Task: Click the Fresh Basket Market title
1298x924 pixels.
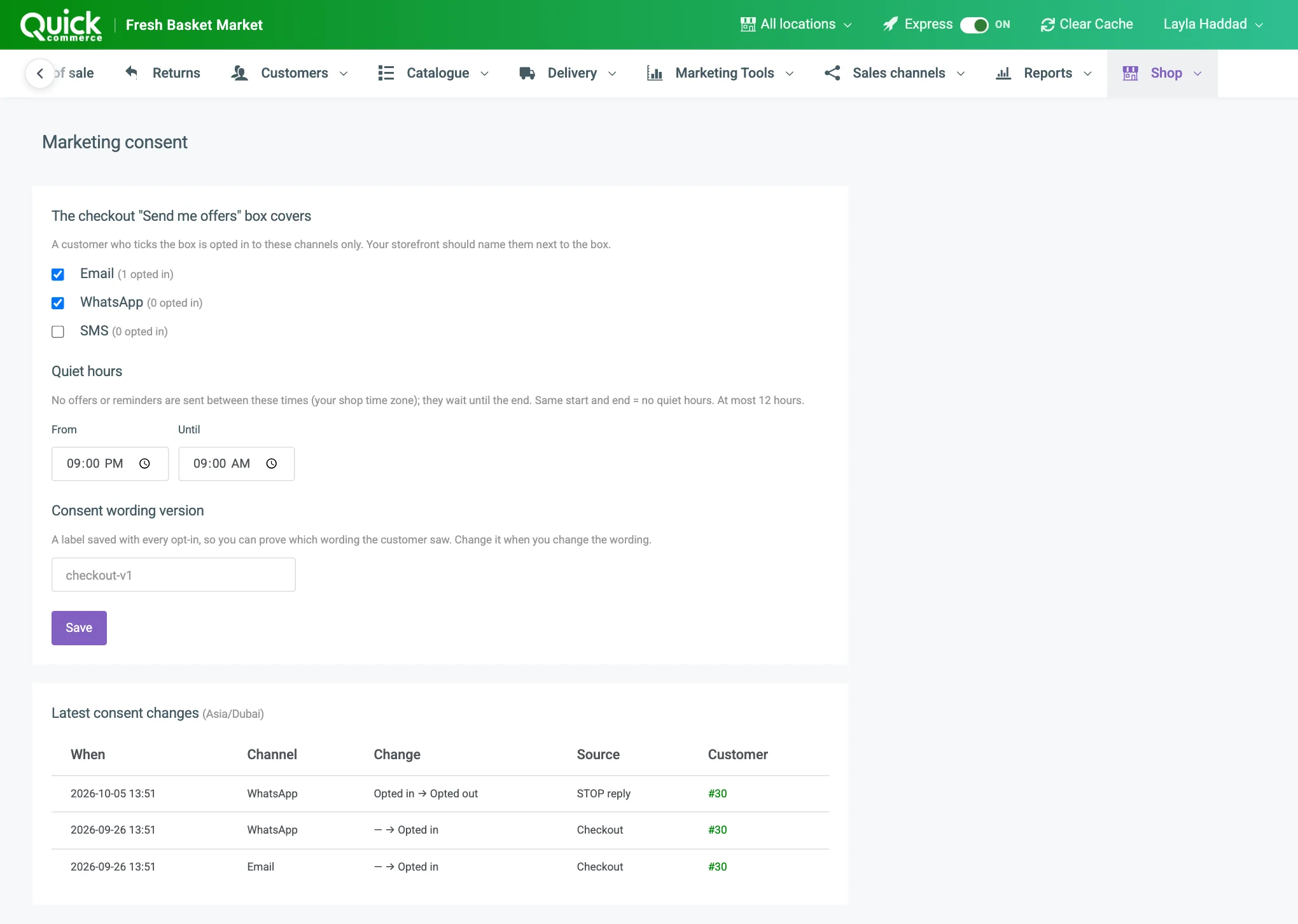Action: pyautogui.click(x=194, y=25)
